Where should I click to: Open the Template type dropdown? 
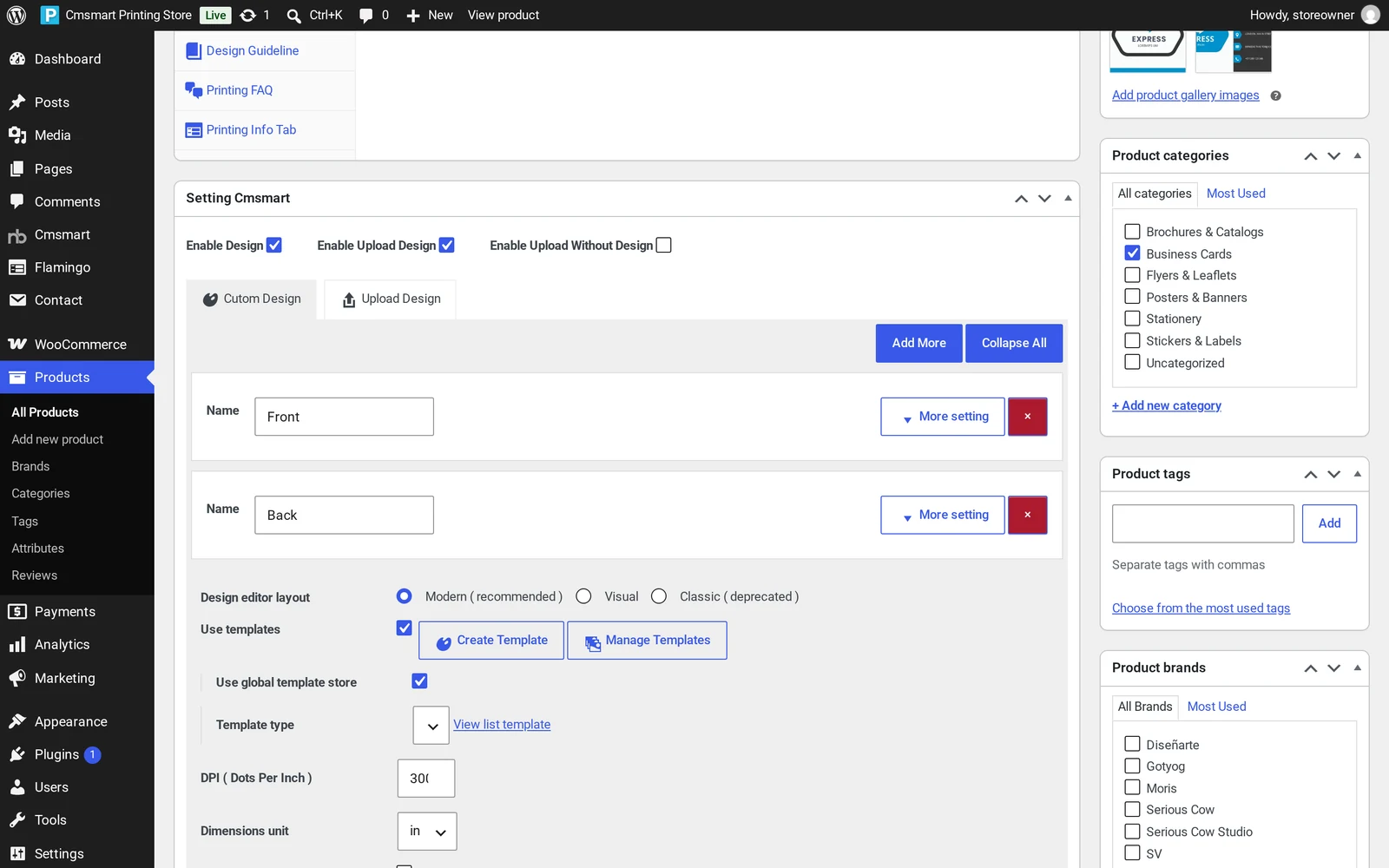(431, 725)
